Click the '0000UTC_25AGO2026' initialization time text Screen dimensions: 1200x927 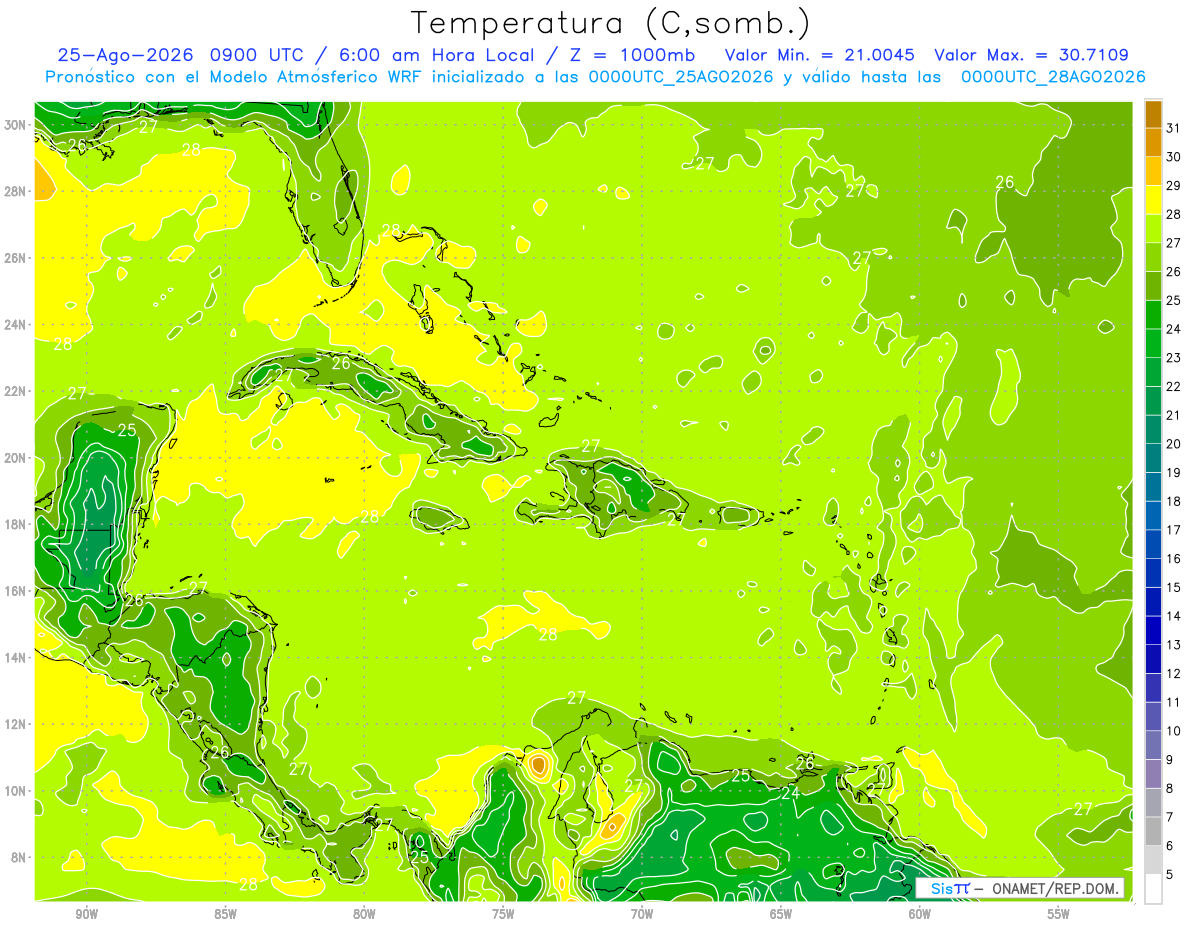681,77
